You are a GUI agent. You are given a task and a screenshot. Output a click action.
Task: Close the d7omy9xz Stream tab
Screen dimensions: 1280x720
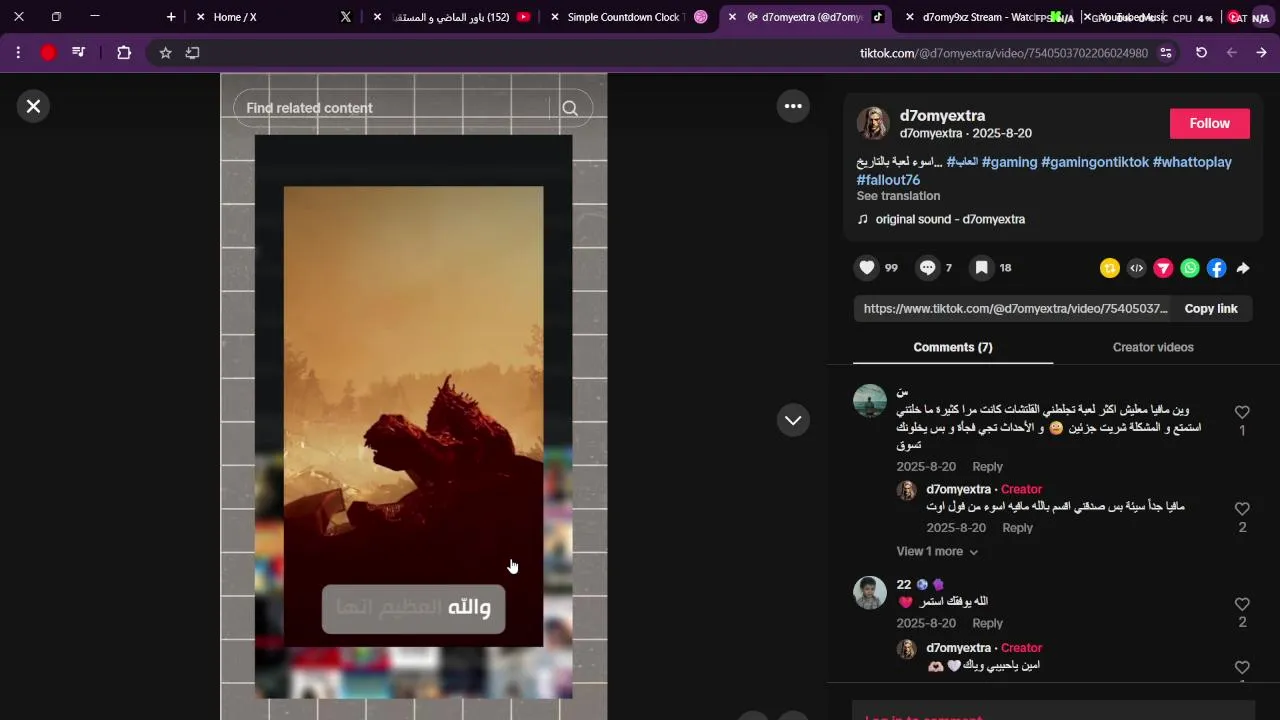pos(910,17)
